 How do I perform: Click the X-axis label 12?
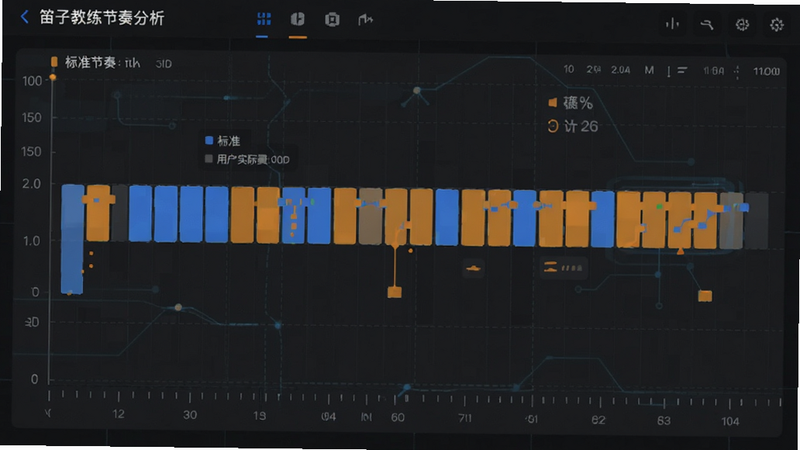(118, 414)
